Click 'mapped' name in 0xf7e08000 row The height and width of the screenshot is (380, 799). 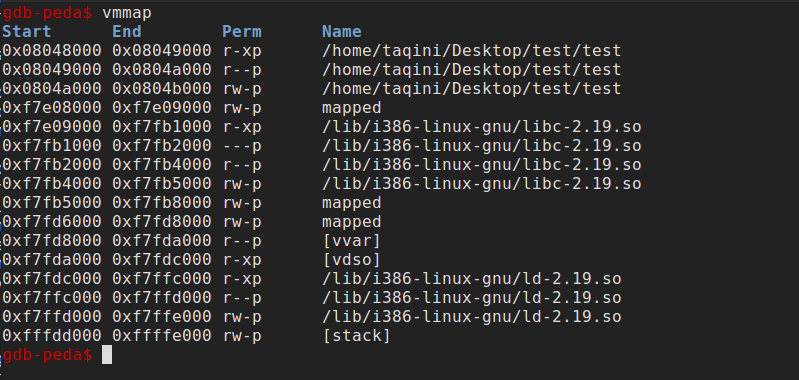click(x=352, y=107)
